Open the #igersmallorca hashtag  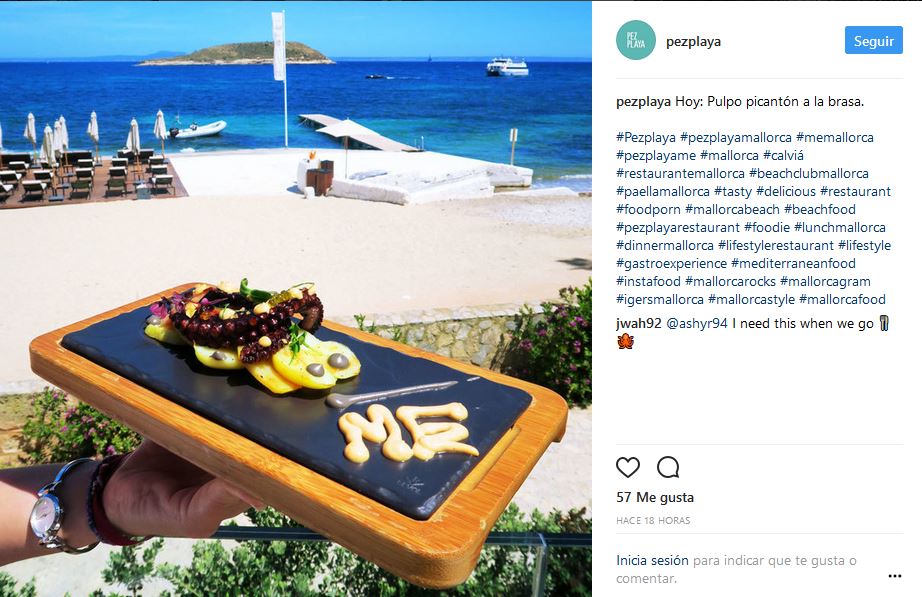pyautogui.click(x=660, y=299)
